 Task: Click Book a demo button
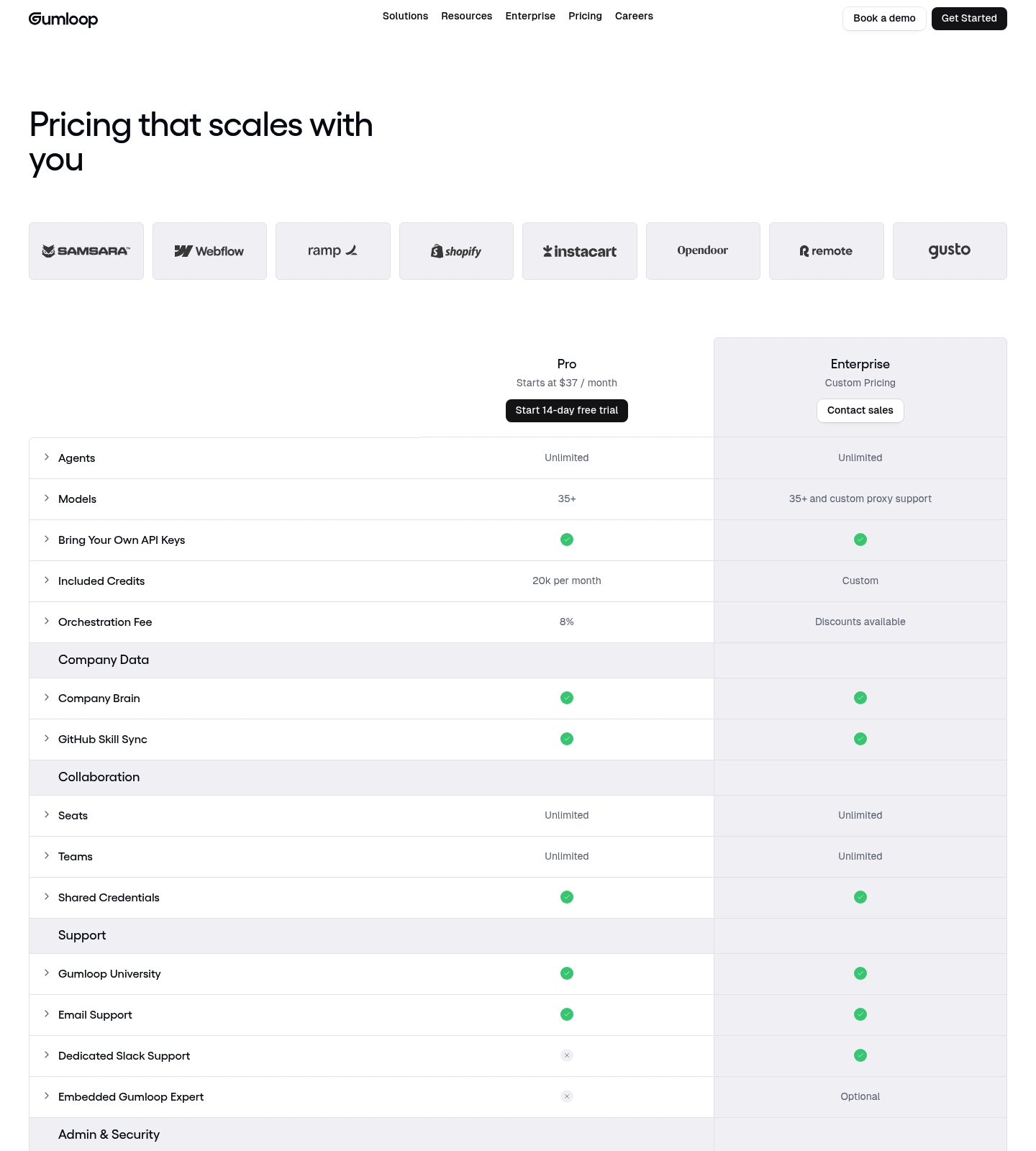884,19
